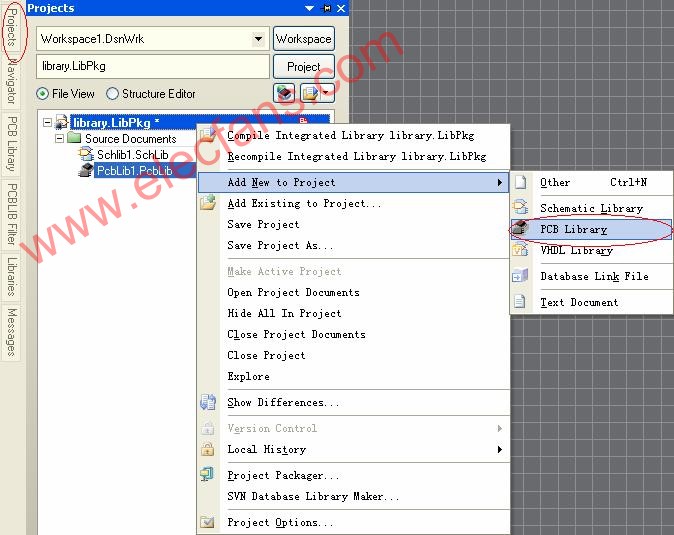Click the PcbLib1.PcbLib footprint file icon
The image size is (674, 535).
pos(86,170)
